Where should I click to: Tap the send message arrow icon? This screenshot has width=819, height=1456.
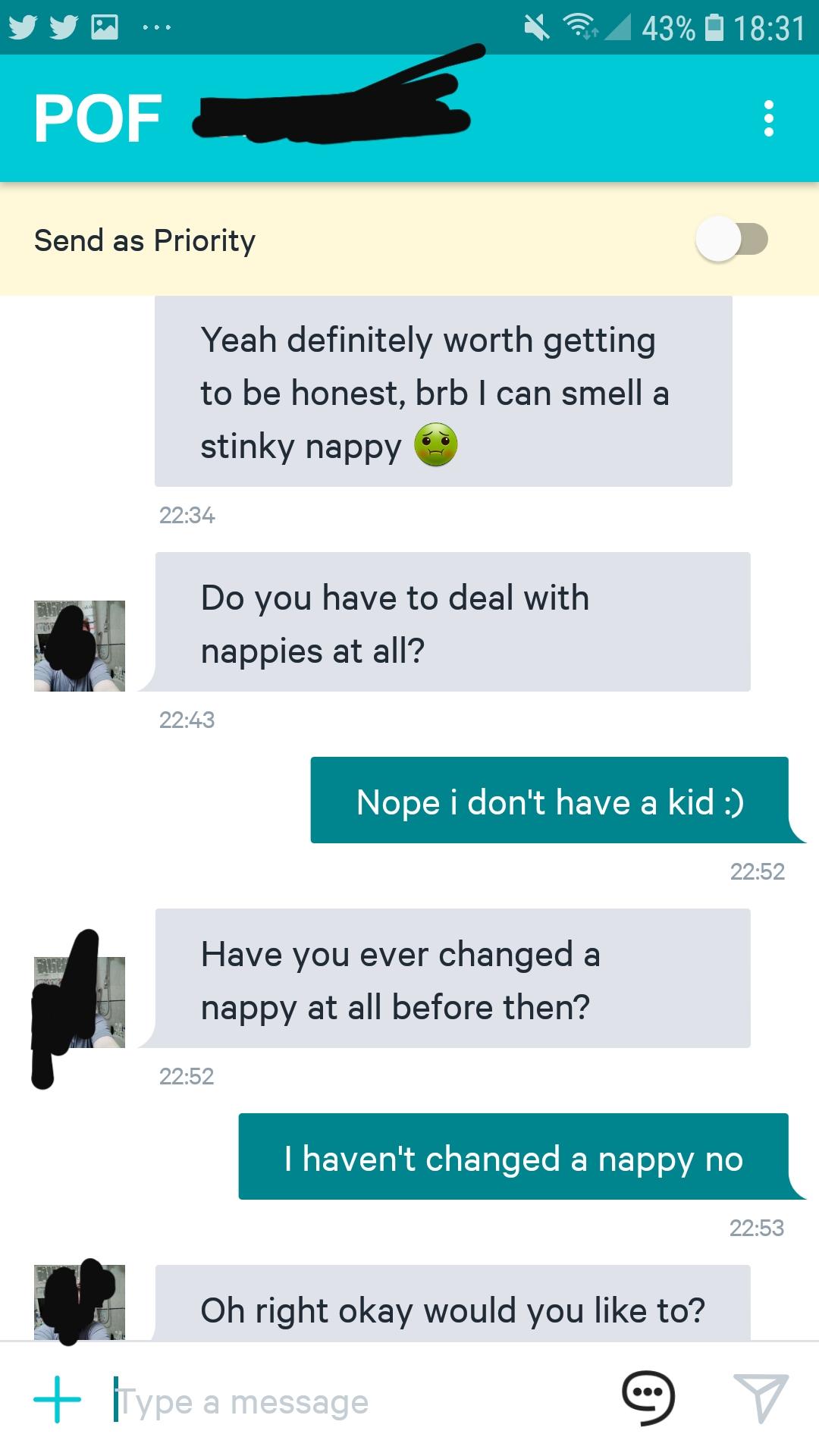pyautogui.click(x=761, y=1398)
